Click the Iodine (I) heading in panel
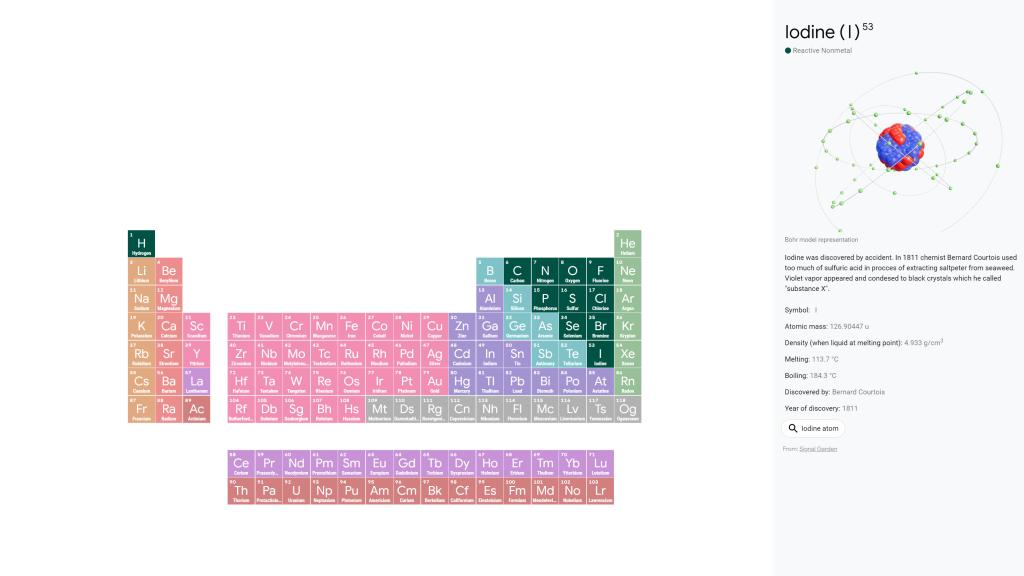 coord(822,31)
